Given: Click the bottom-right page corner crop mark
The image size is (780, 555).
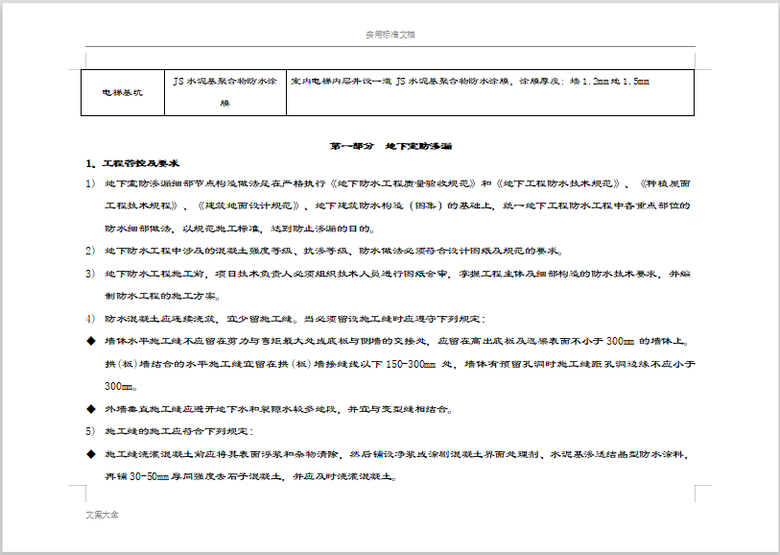Looking at the screenshot, I should (x=702, y=493).
